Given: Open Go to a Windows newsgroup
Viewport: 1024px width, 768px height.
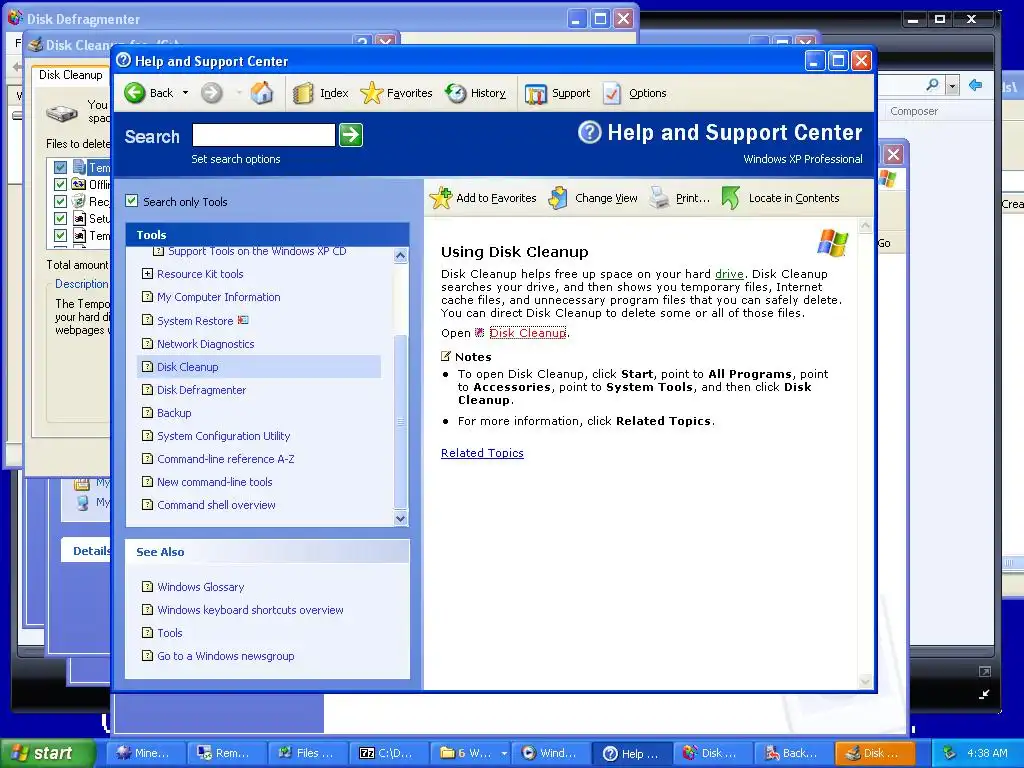Looking at the screenshot, I should pyautogui.click(x=225, y=656).
